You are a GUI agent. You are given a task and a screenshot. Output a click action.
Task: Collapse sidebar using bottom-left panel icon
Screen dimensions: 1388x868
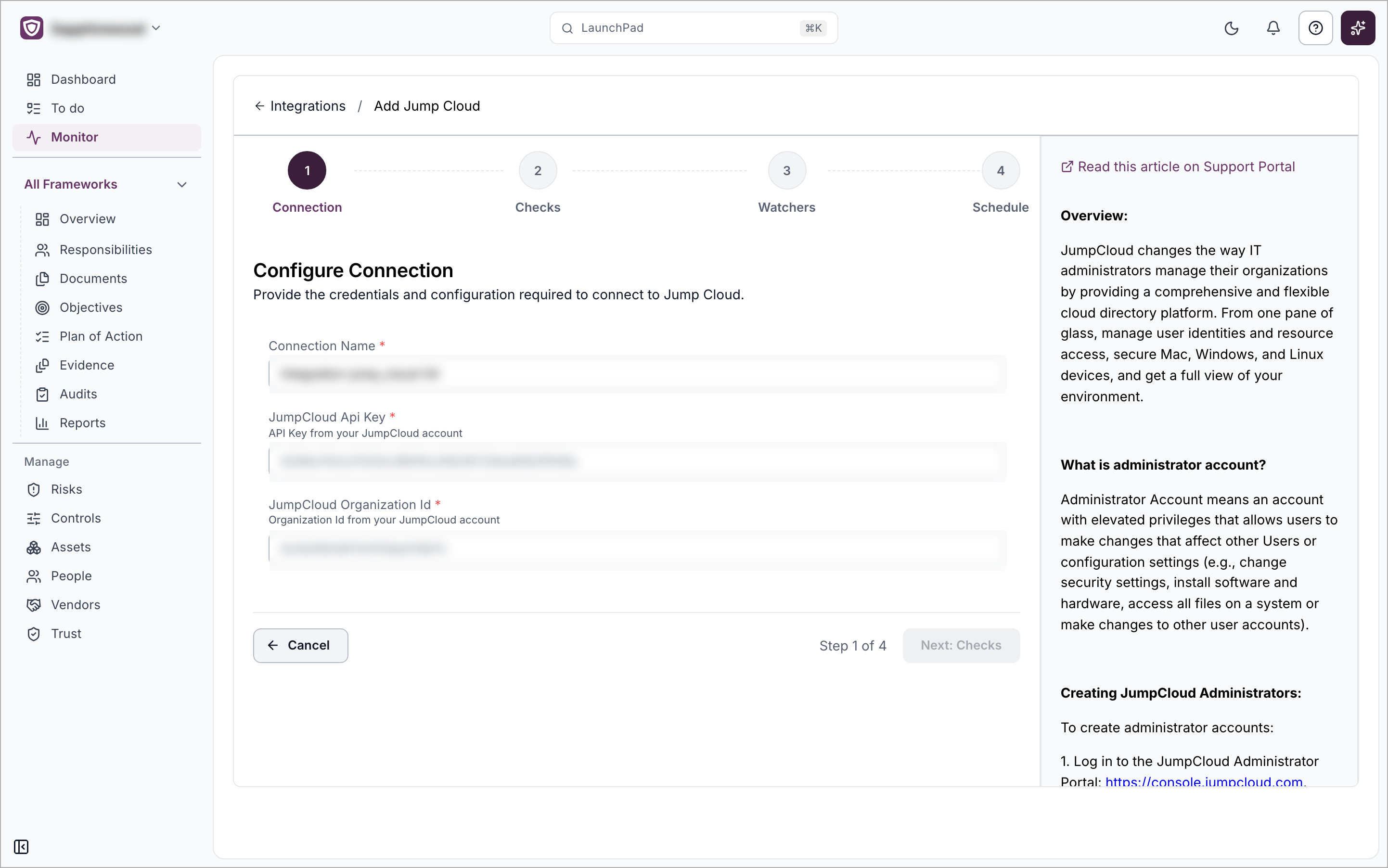click(x=21, y=847)
